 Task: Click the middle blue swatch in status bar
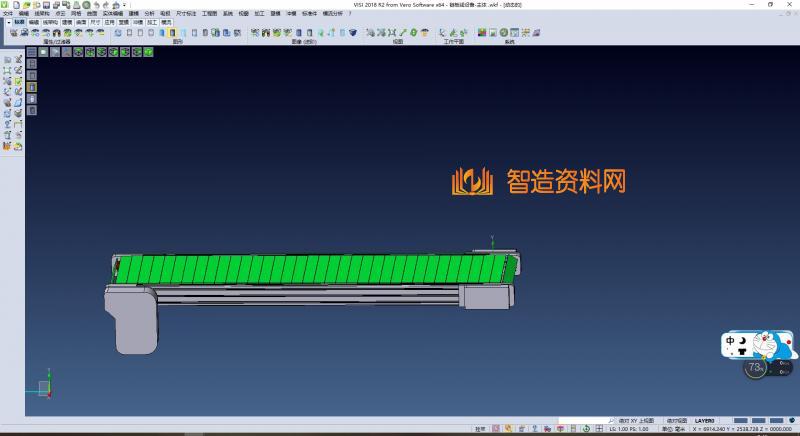(759, 421)
